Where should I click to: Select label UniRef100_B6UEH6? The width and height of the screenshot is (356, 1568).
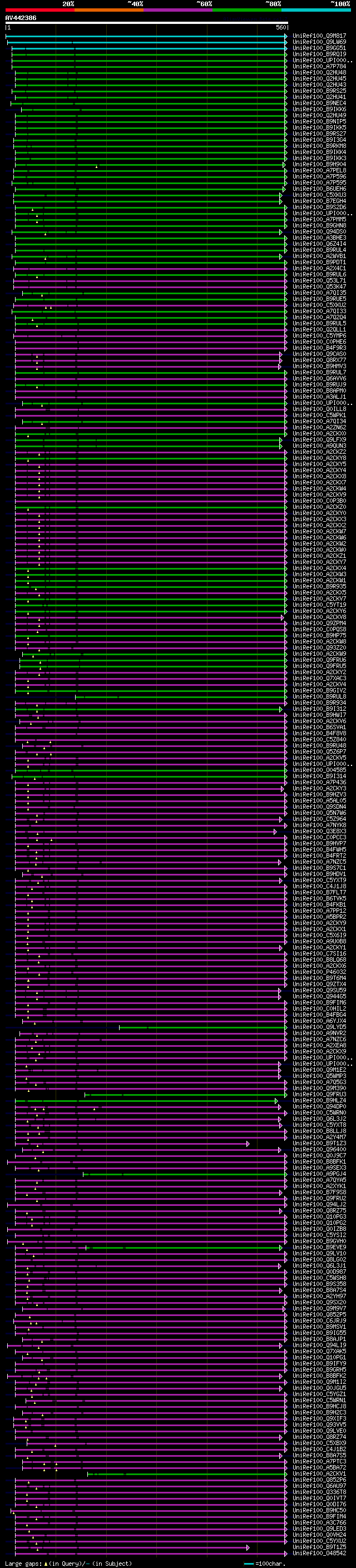click(x=319, y=189)
